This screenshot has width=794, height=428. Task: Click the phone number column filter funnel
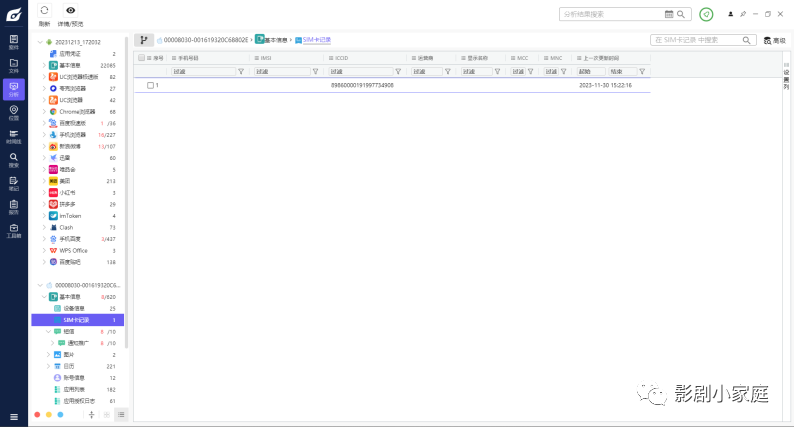pos(241,71)
